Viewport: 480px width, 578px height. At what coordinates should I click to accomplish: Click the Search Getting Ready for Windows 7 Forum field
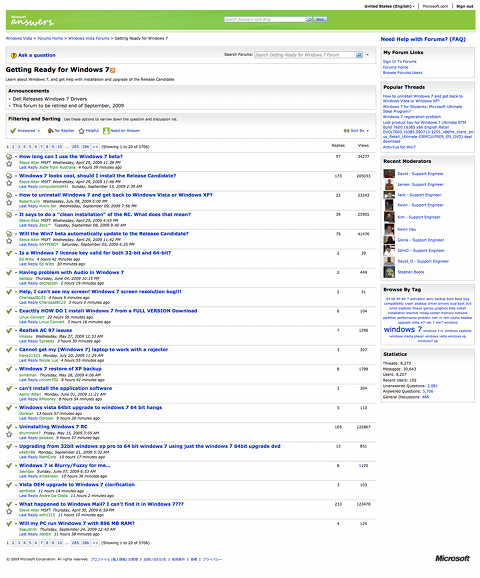click(305, 55)
